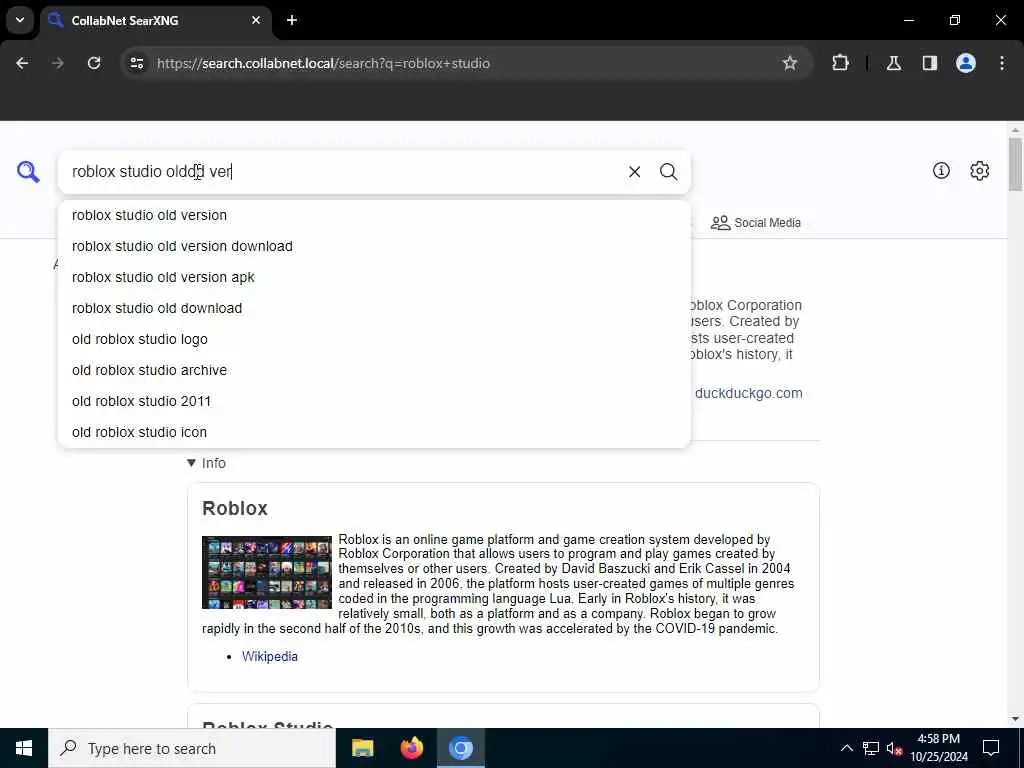
Task: Select suggestion 'old roblox studio logo'
Action: [x=374, y=340]
